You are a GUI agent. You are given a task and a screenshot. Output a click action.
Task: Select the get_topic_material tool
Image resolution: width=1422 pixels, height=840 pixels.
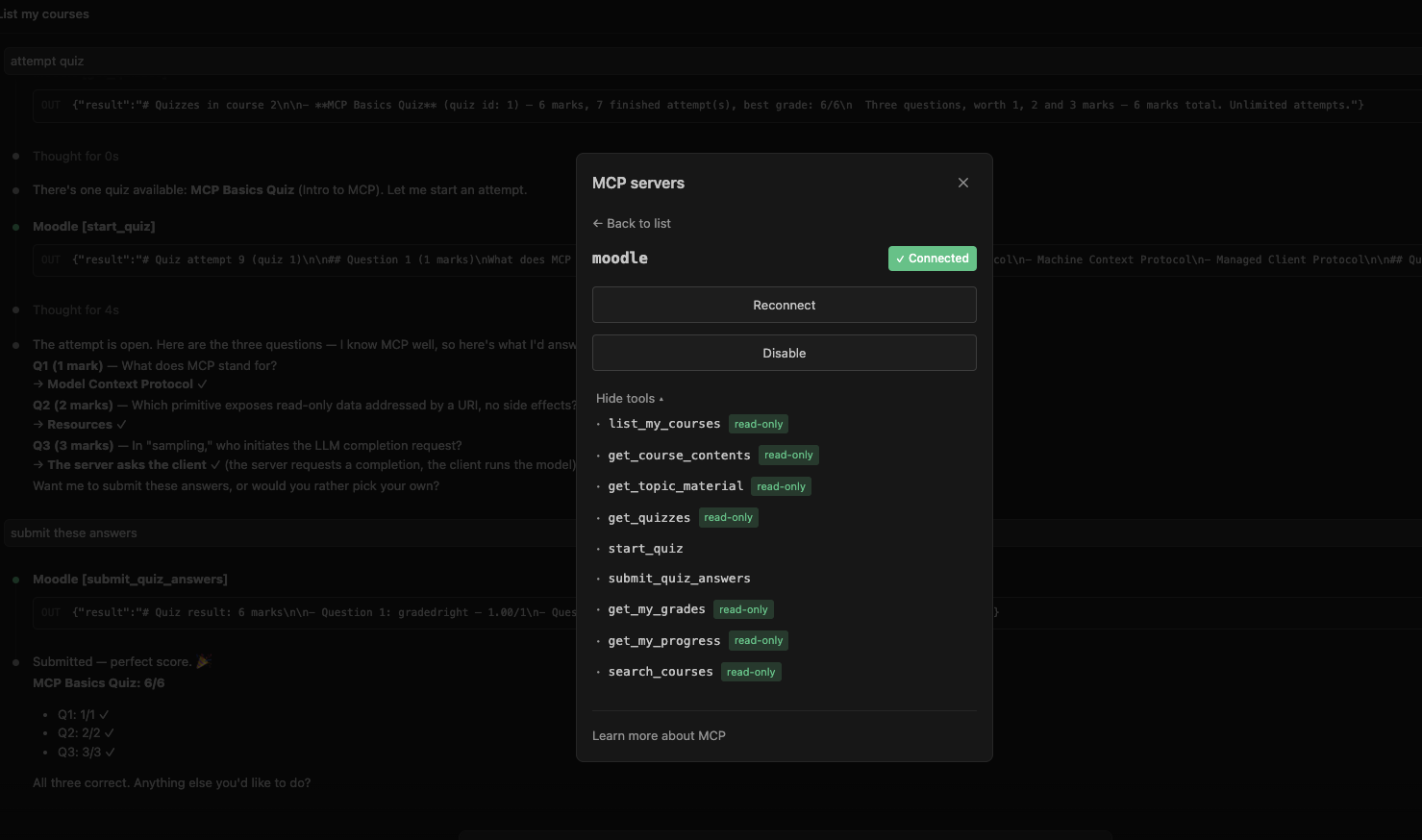[x=676, y=486]
